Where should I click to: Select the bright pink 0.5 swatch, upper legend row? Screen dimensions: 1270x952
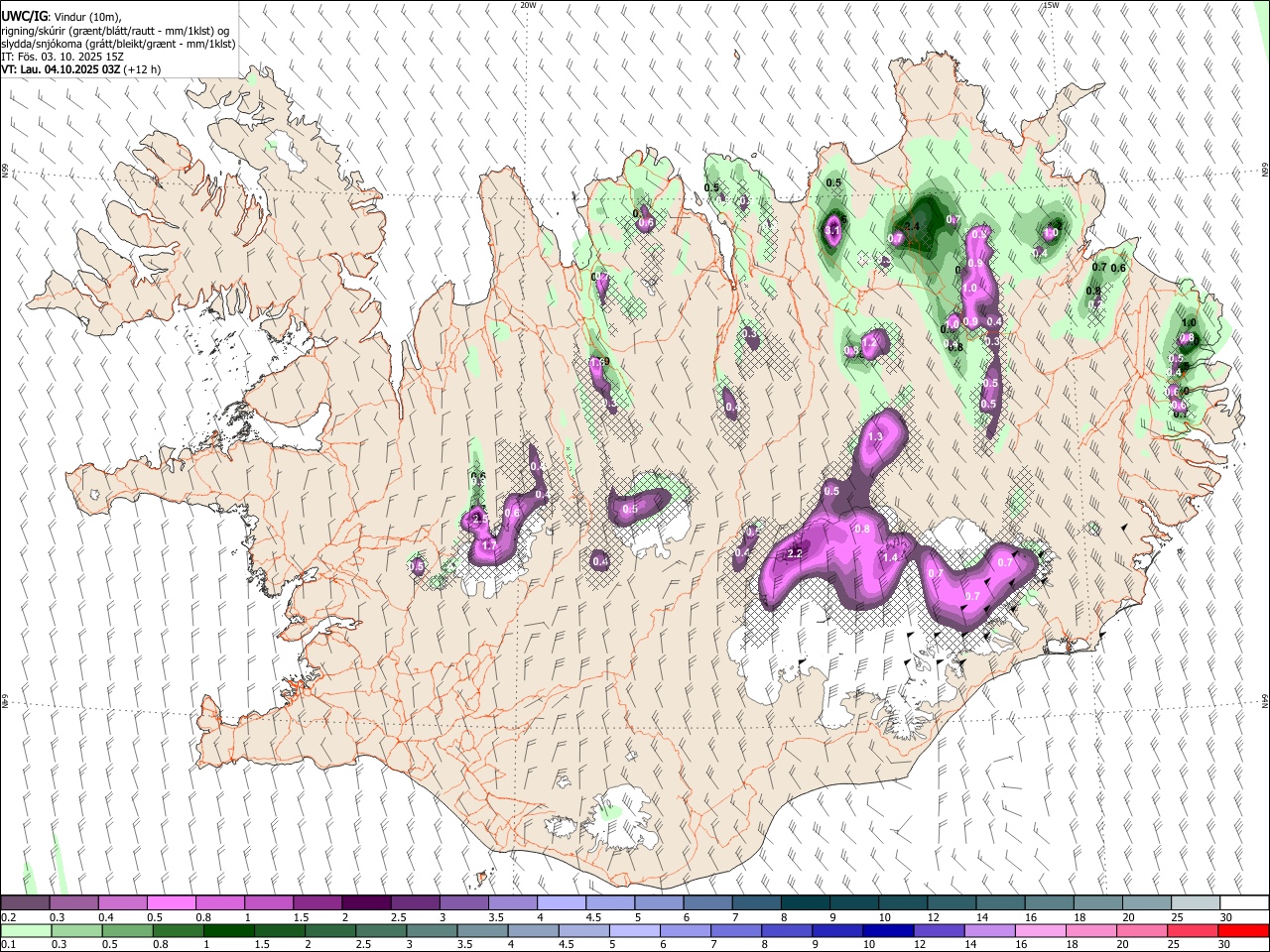(x=172, y=902)
